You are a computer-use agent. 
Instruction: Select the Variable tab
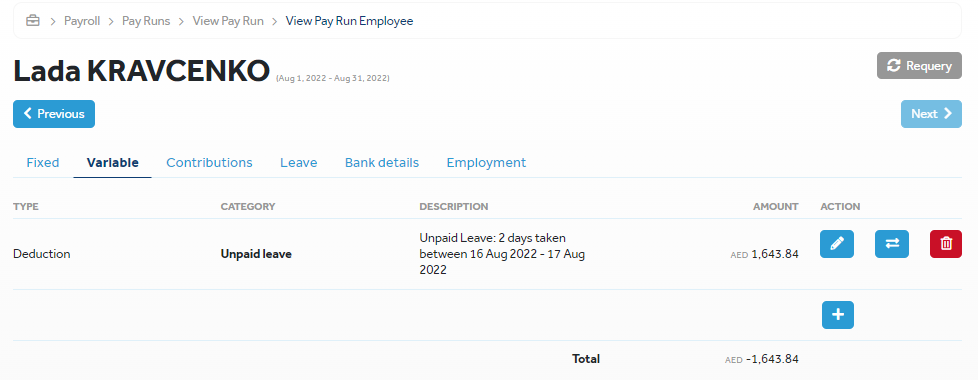112,163
